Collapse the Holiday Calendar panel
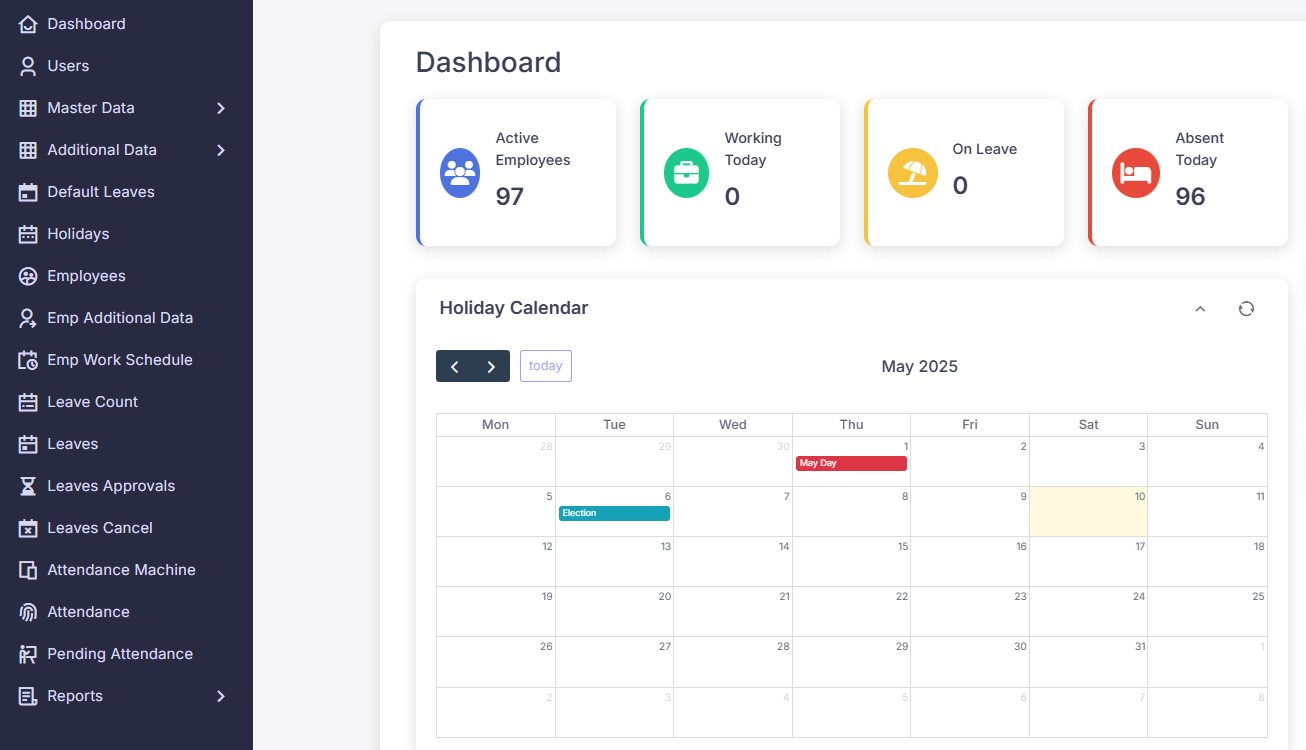Viewport: 1306px width, 750px height. coord(1200,309)
